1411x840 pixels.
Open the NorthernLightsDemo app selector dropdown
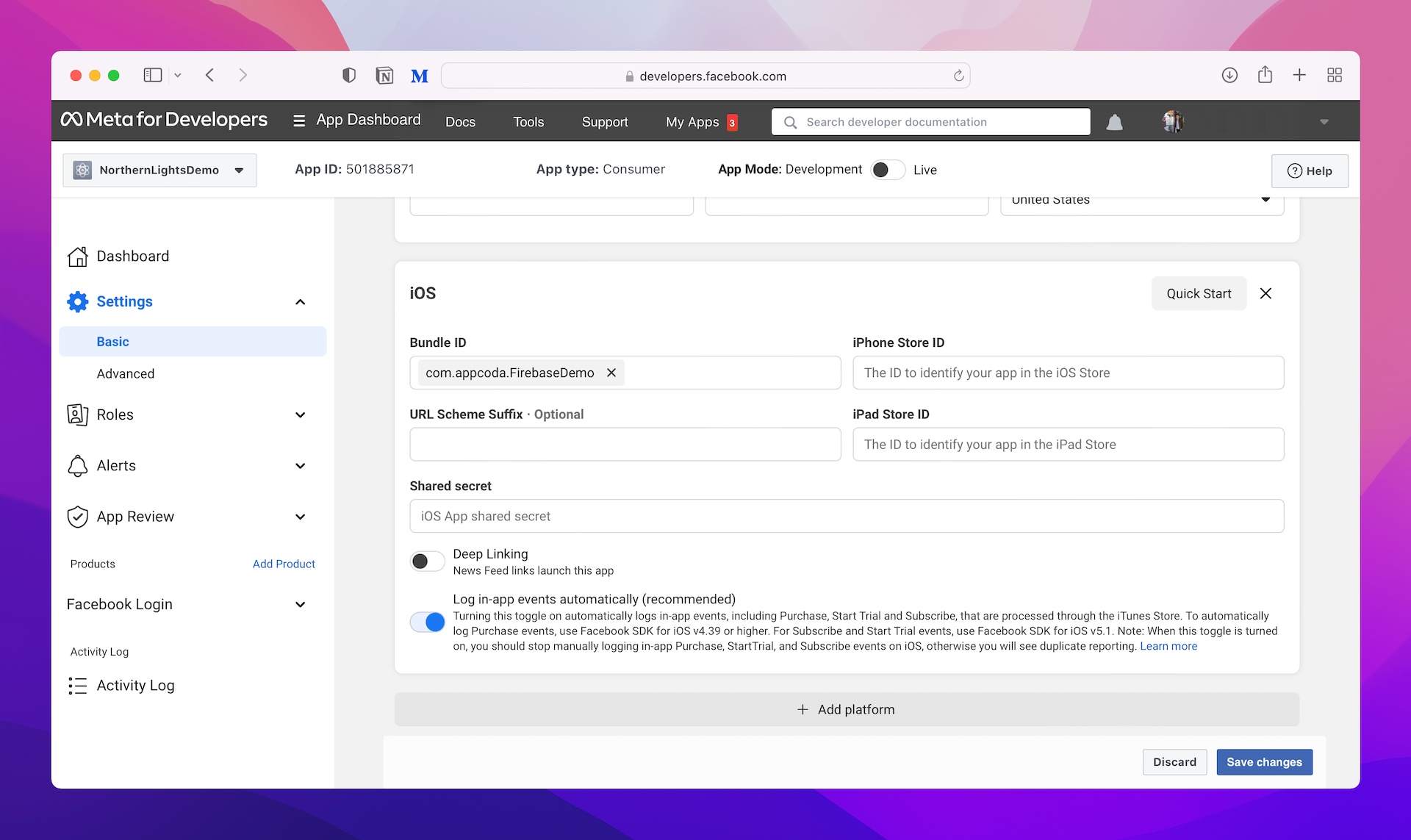coord(159,170)
